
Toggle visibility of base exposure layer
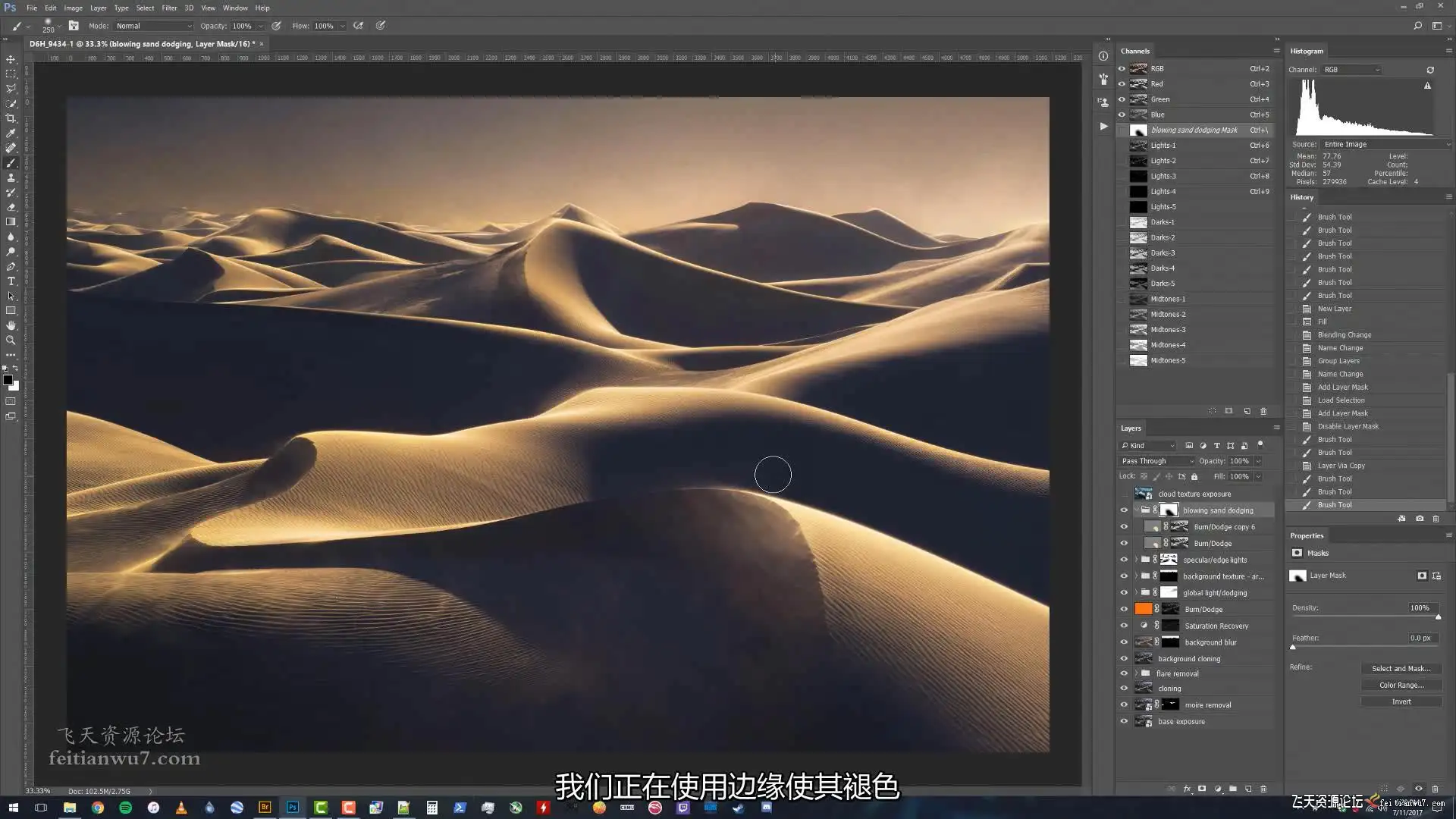coord(1124,721)
